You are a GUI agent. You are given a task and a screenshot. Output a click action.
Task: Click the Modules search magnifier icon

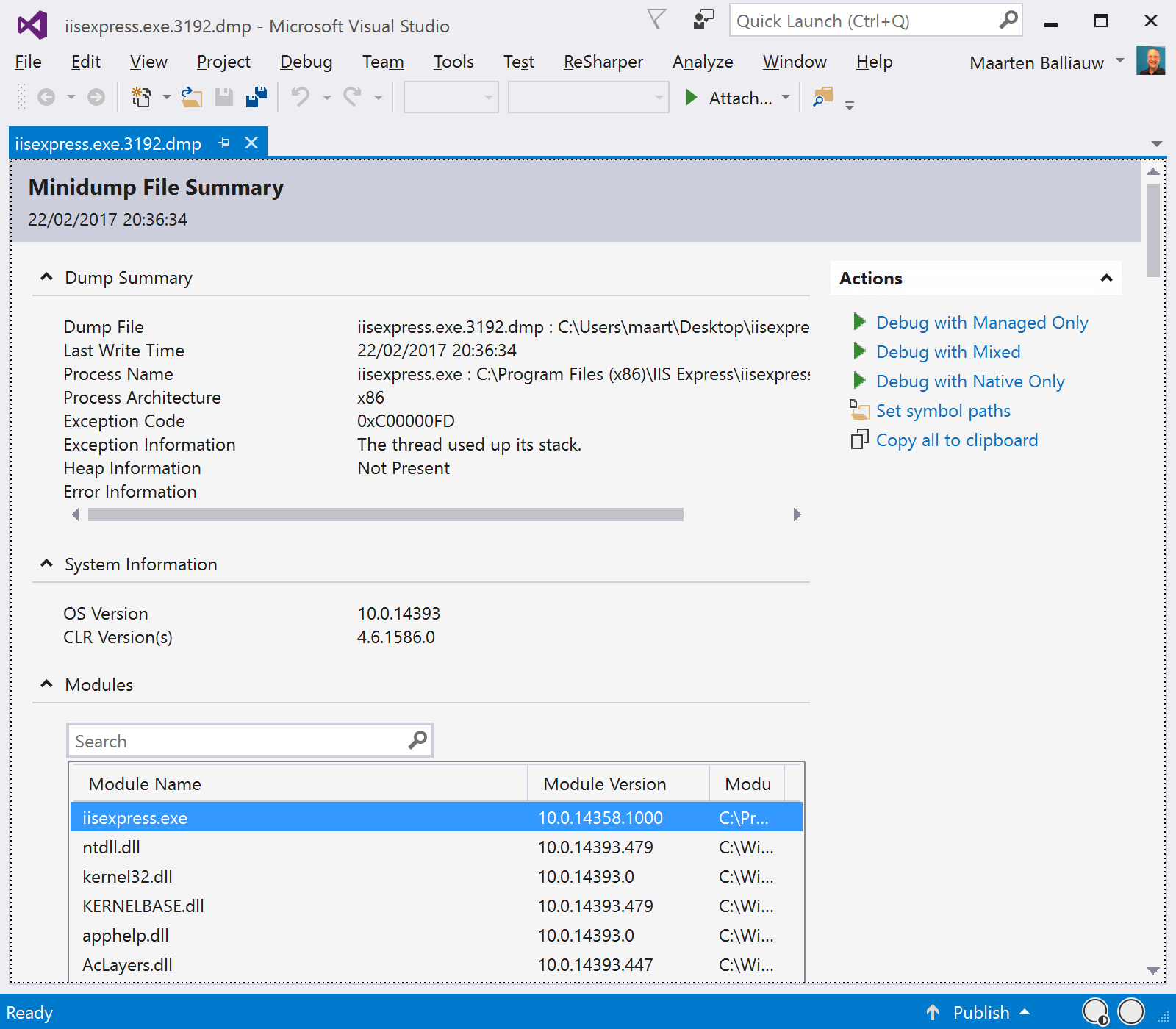pos(417,740)
